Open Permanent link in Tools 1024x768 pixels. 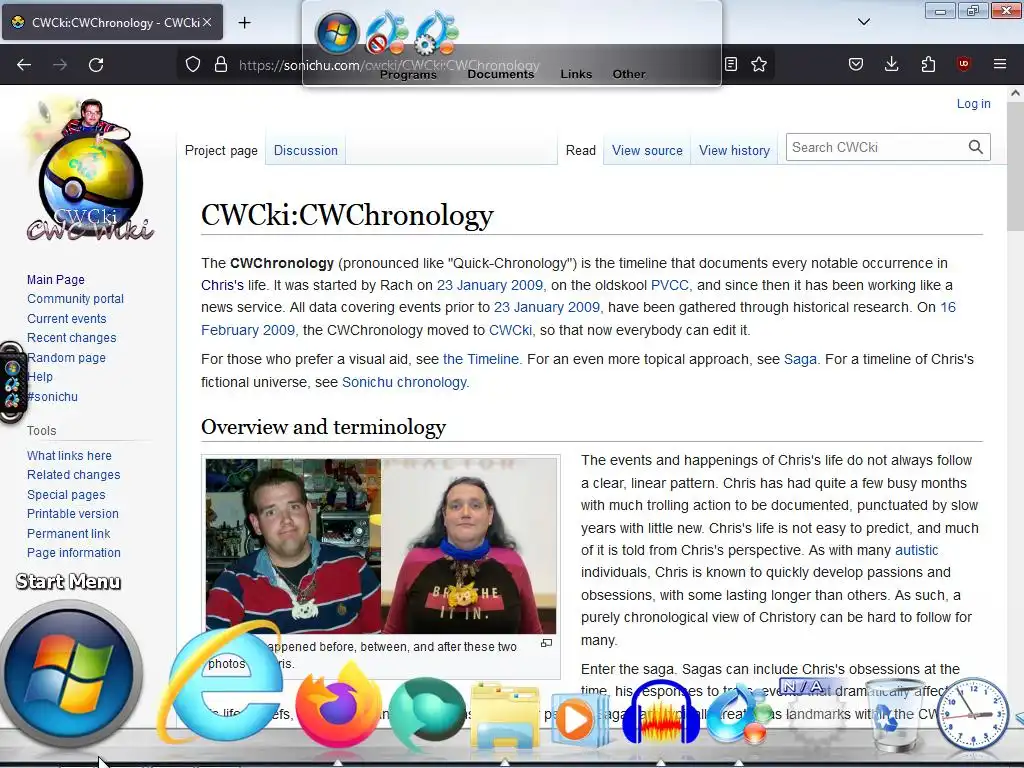coord(69,534)
